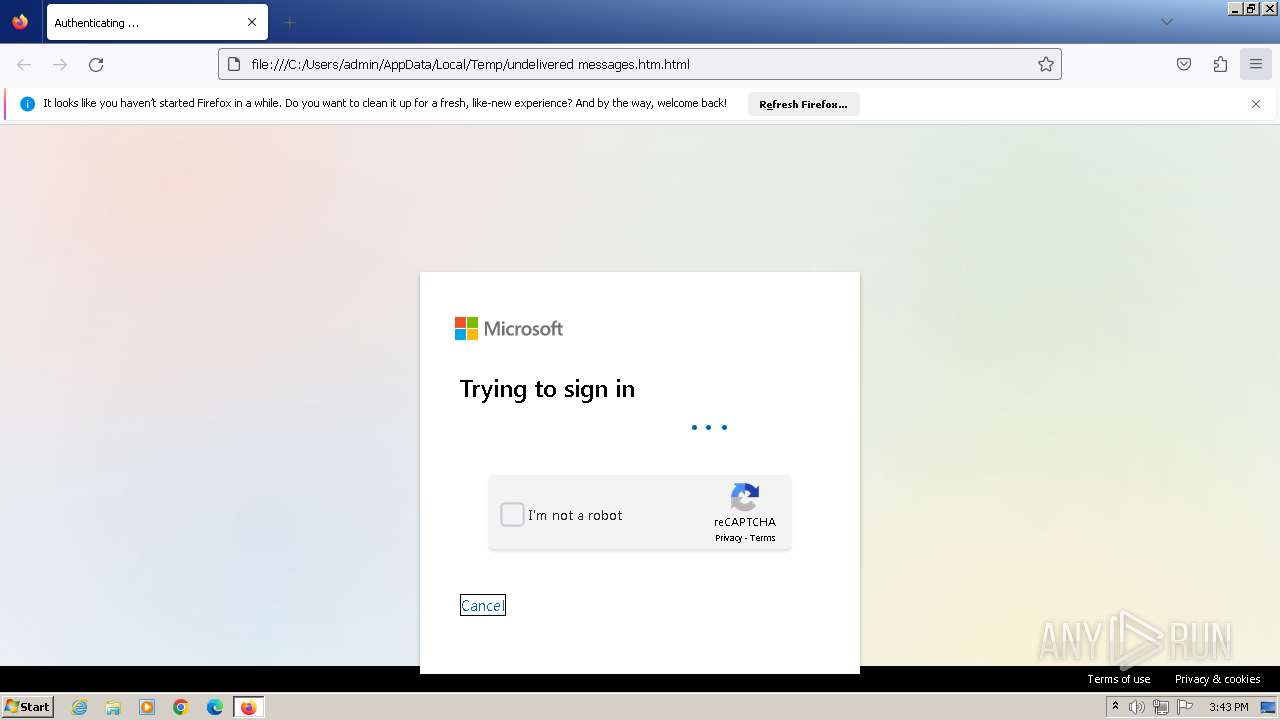Open File Explorer from taskbar

113,707
